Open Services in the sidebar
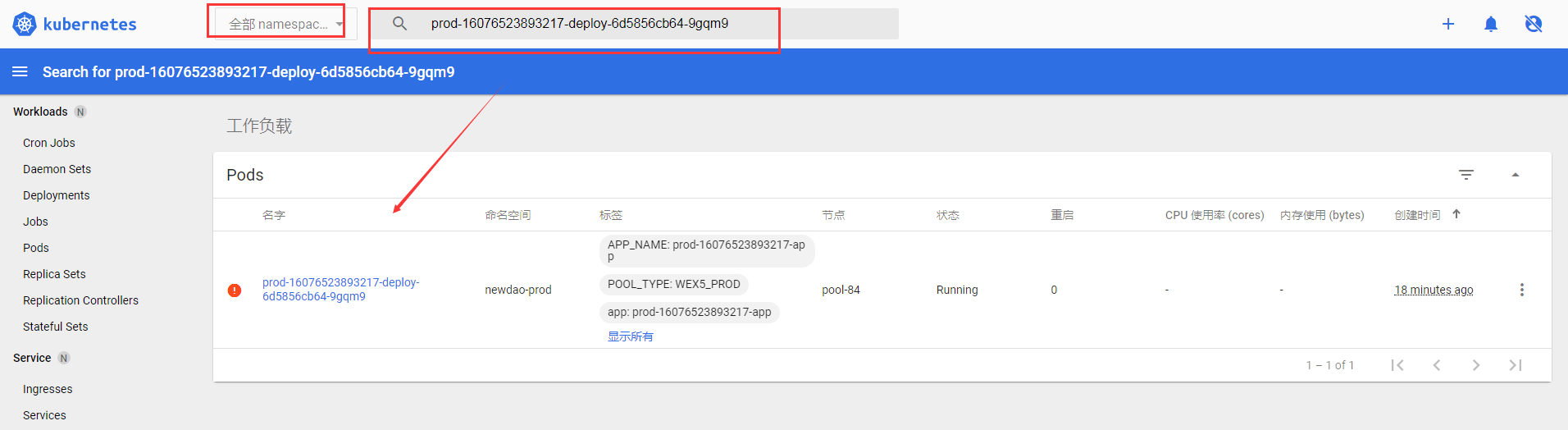The image size is (1568, 430). click(x=44, y=415)
